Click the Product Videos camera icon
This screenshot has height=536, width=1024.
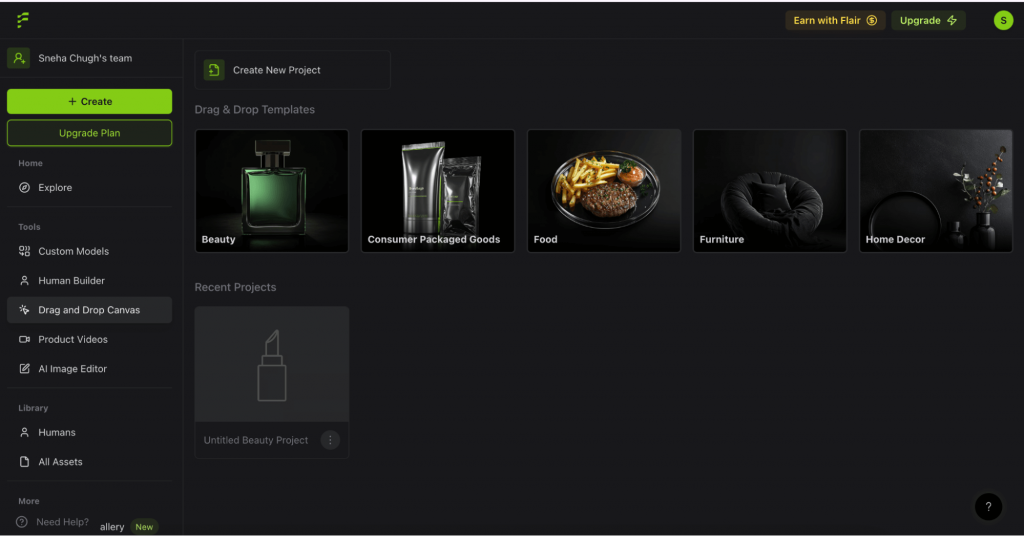tap(25, 340)
